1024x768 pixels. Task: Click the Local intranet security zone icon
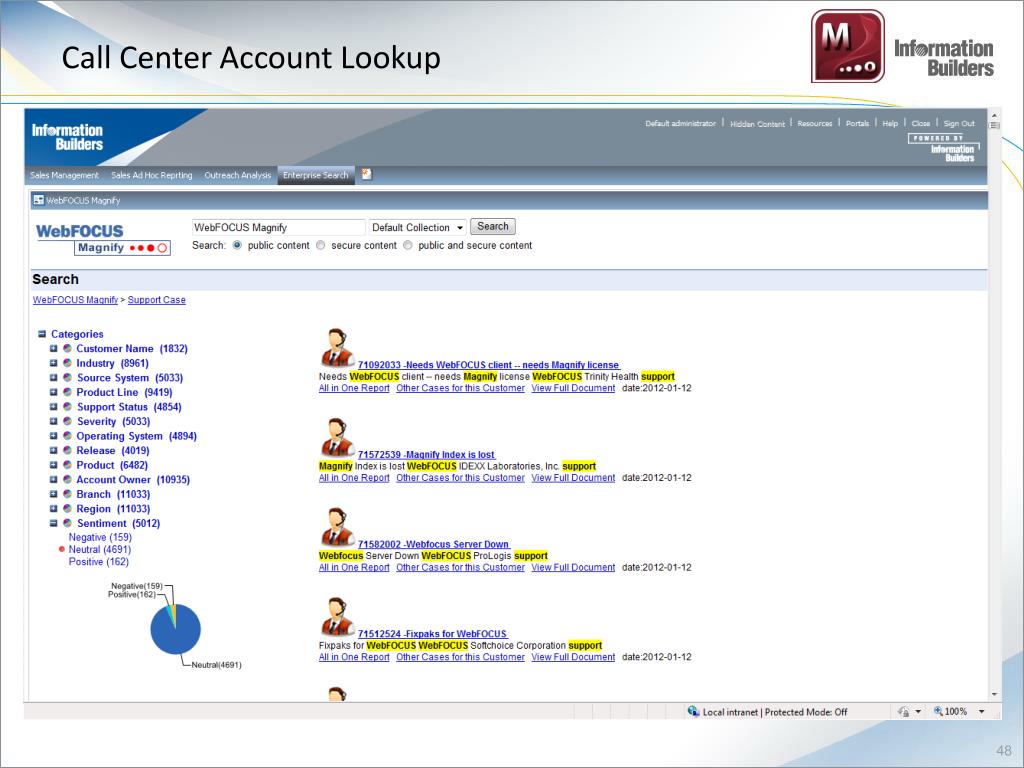pos(693,711)
